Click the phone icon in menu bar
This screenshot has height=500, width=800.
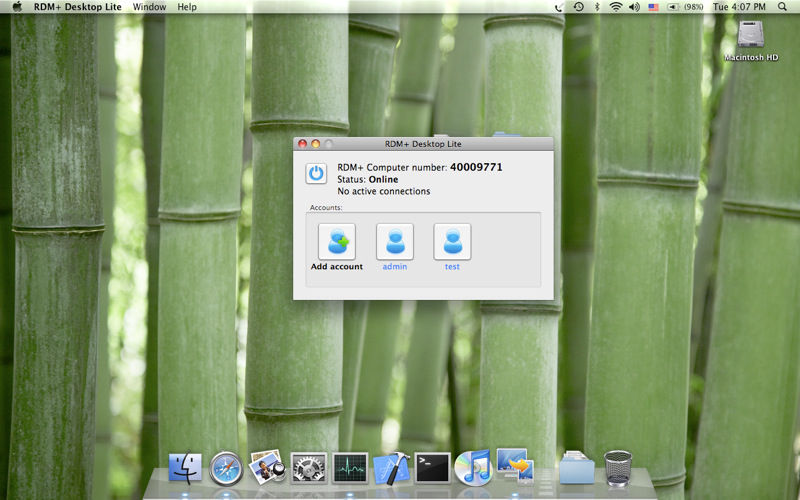(560, 7)
